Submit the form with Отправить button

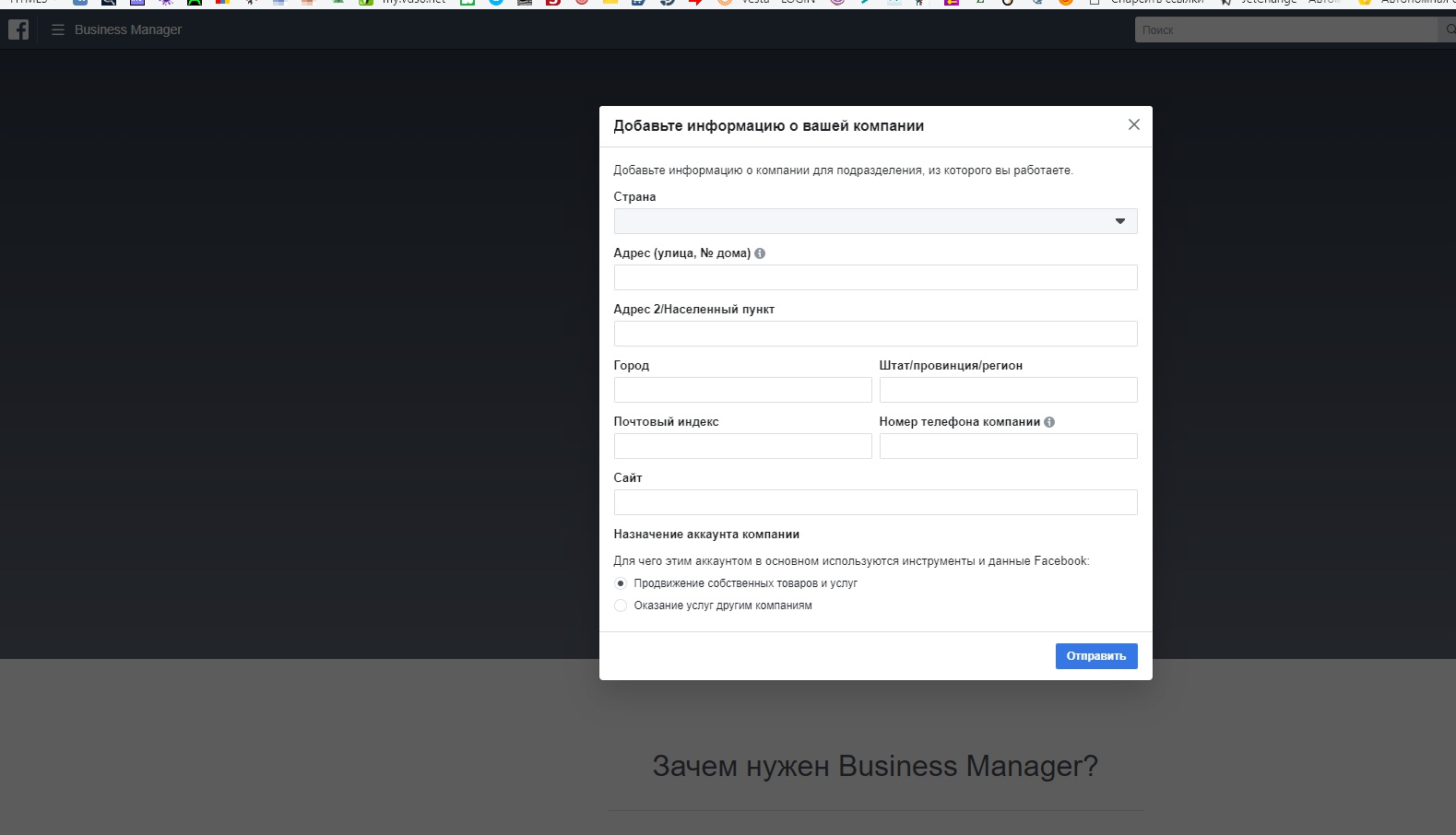point(1096,656)
